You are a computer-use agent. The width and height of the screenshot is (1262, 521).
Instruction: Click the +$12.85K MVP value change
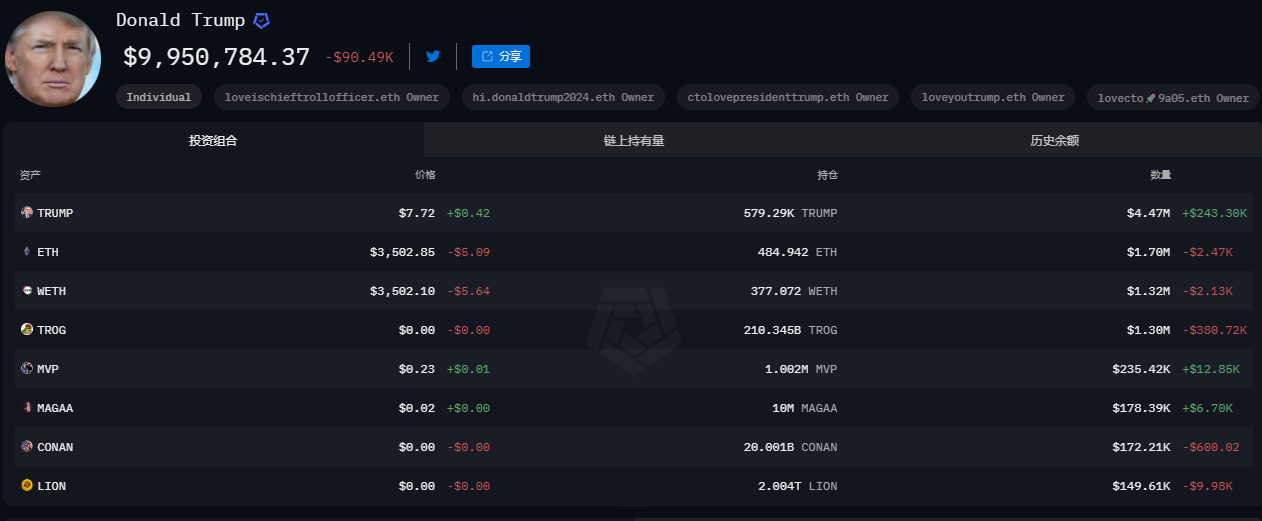point(1211,369)
